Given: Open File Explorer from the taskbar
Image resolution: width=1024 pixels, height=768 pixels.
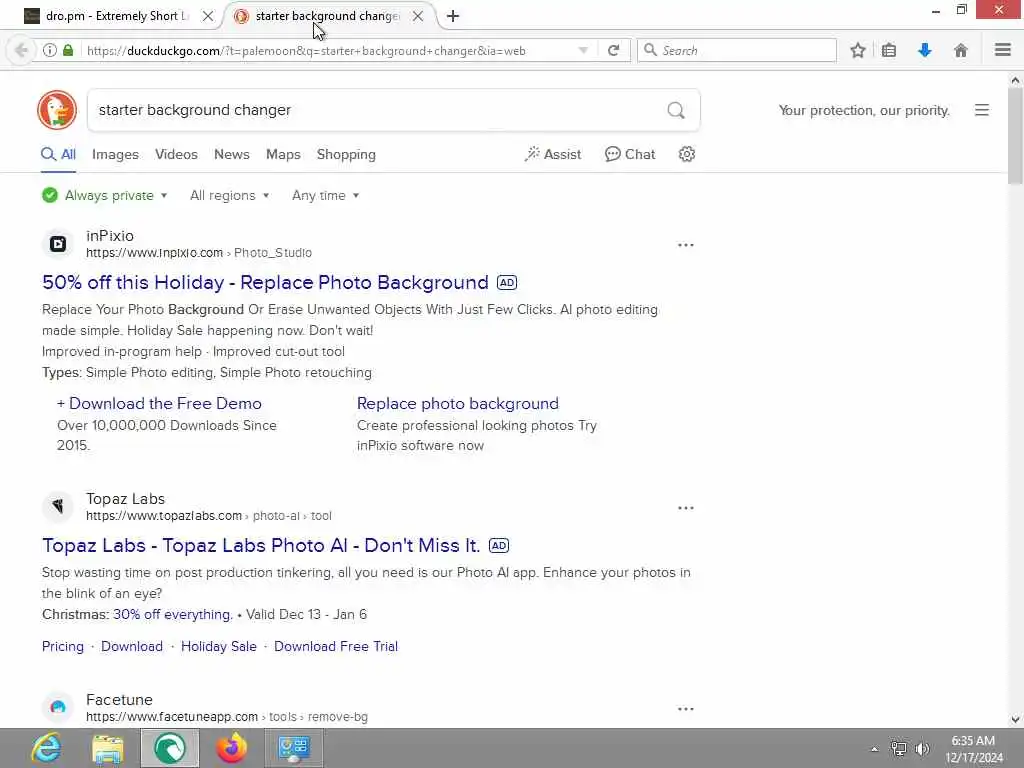Looking at the screenshot, I should [x=107, y=748].
